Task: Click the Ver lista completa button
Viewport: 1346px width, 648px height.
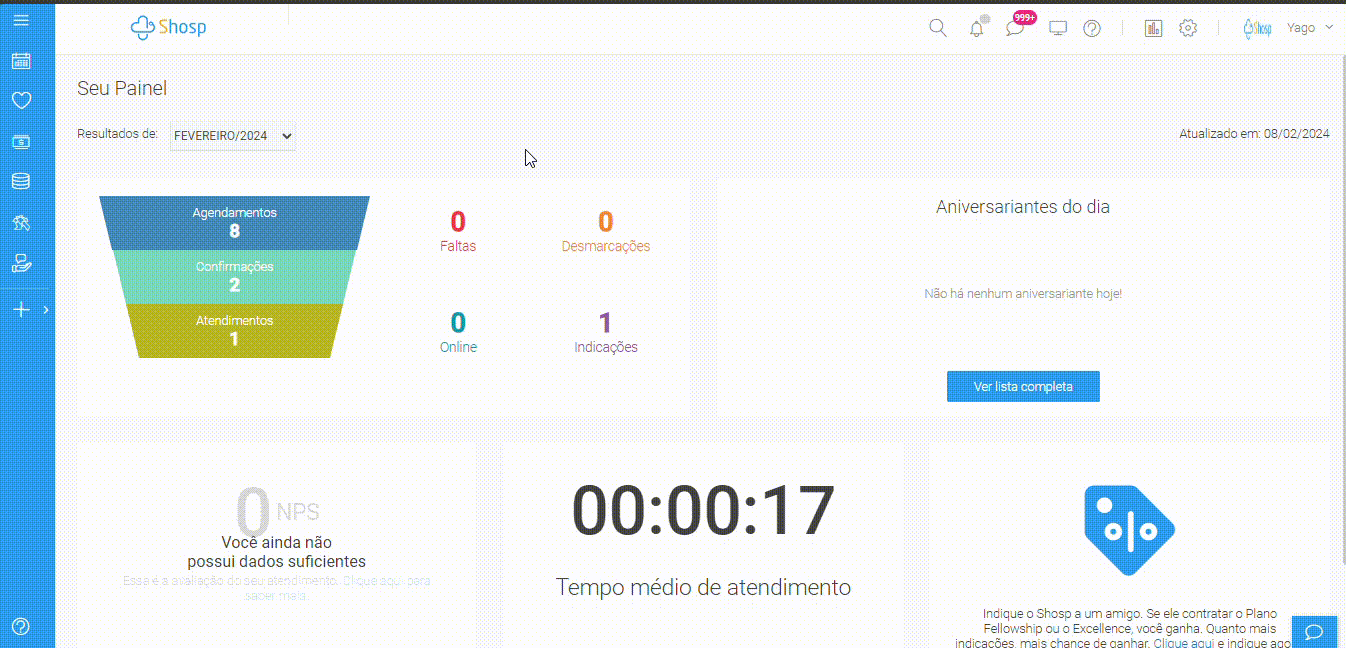Action: [x=1022, y=386]
